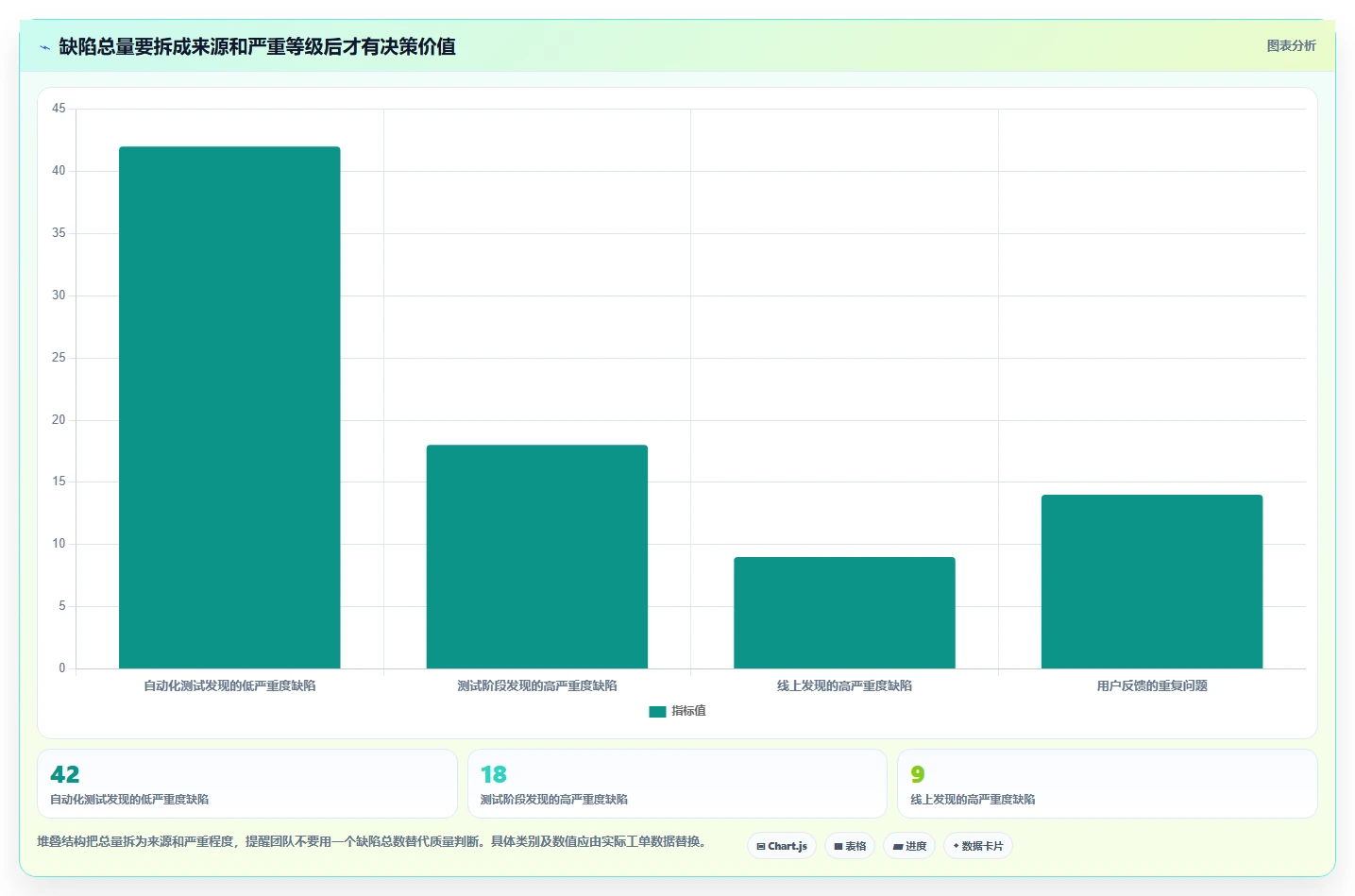Click the data card showing 18
The image size is (1355, 896).
677,784
